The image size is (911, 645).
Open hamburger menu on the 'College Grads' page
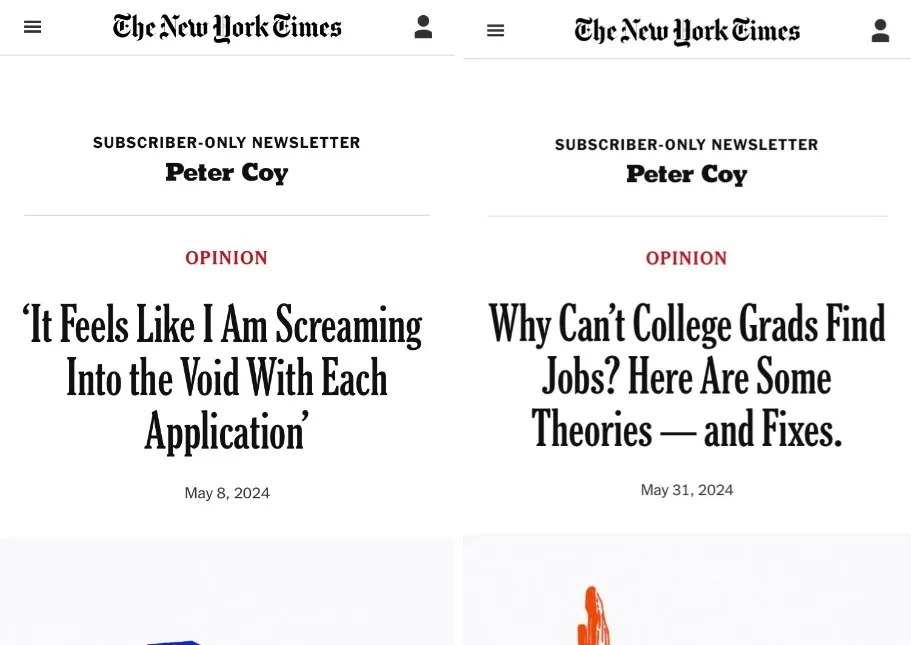[x=495, y=31]
